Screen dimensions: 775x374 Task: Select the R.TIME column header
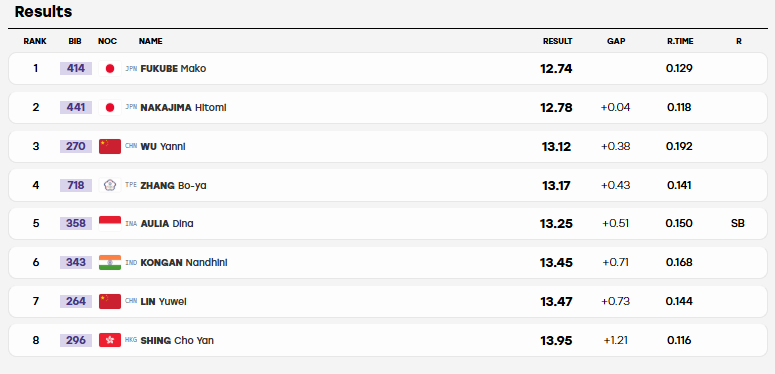point(680,42)
